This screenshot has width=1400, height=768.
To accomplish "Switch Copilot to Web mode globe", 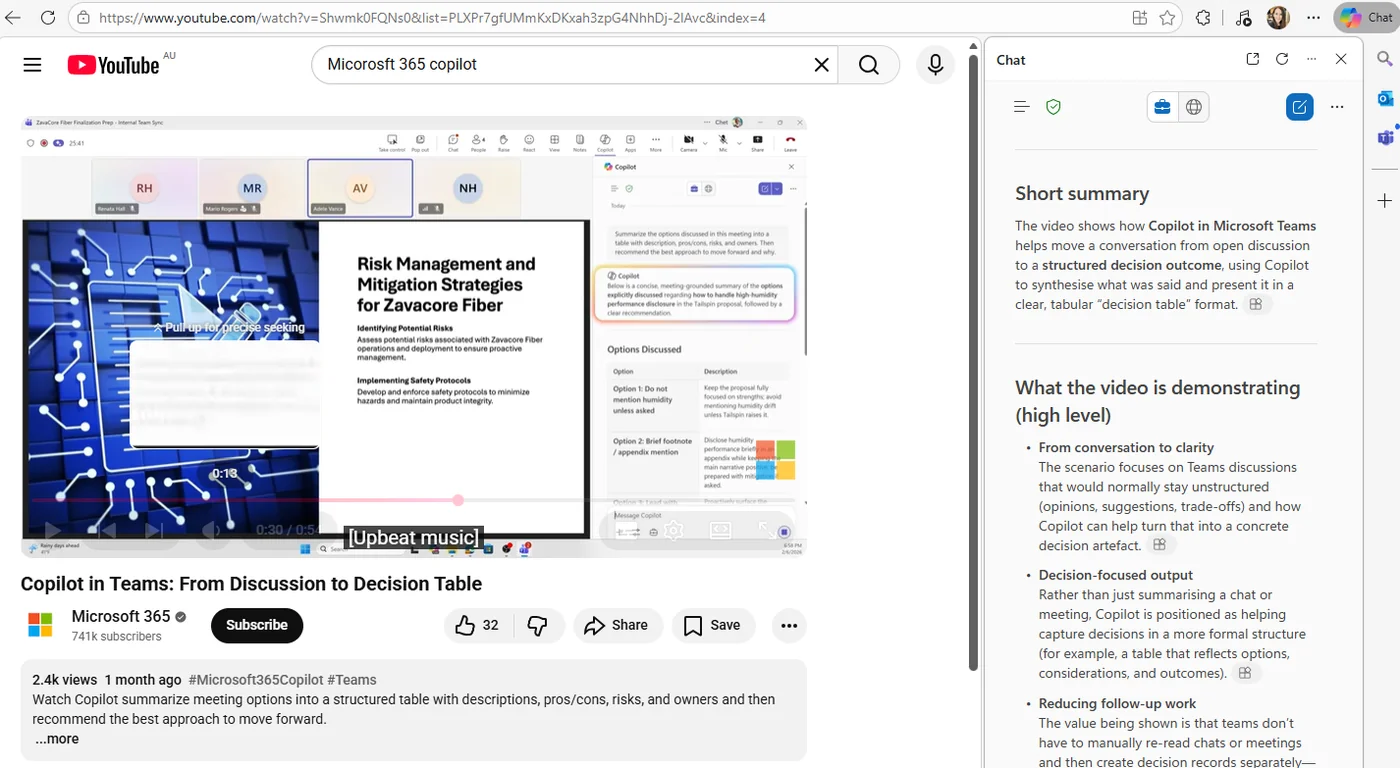I will pyautogui.click(x=1194, y=107).
